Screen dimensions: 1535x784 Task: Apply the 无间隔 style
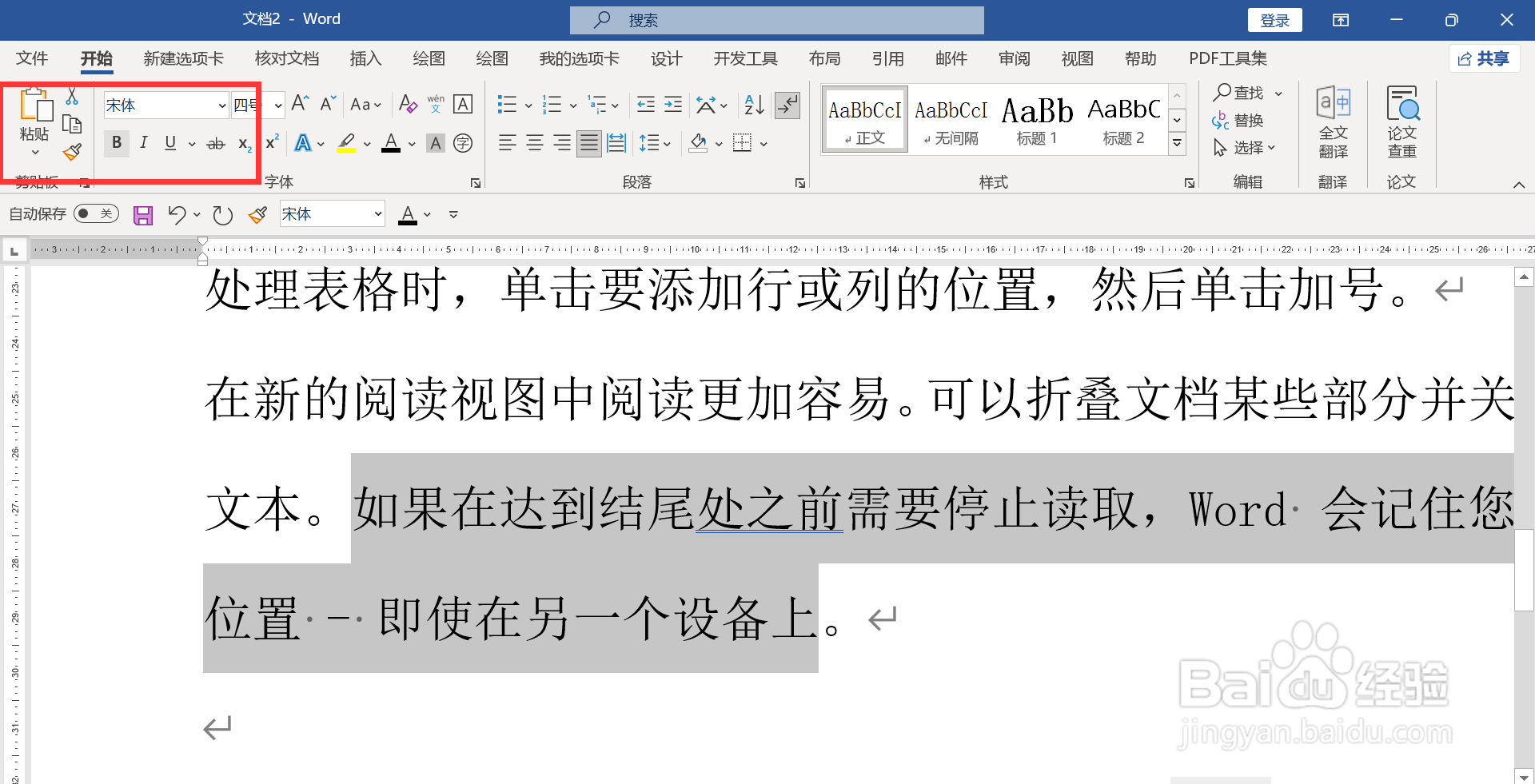tap(951, 121)
